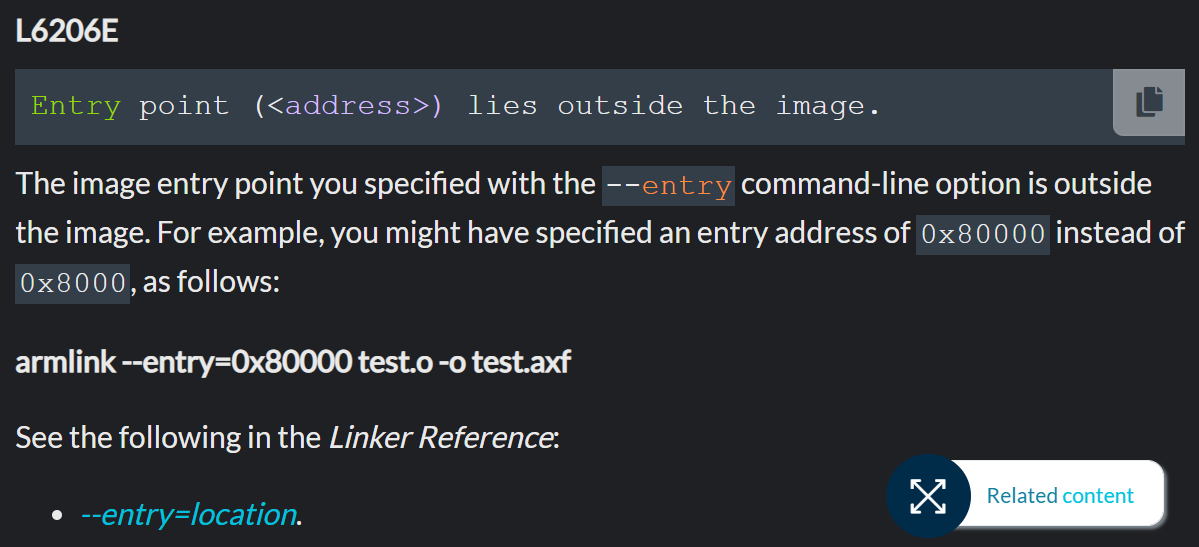Click the bullet before --entry=location
This screenshot has width=1199, height=547.
(x=56, y=516)
